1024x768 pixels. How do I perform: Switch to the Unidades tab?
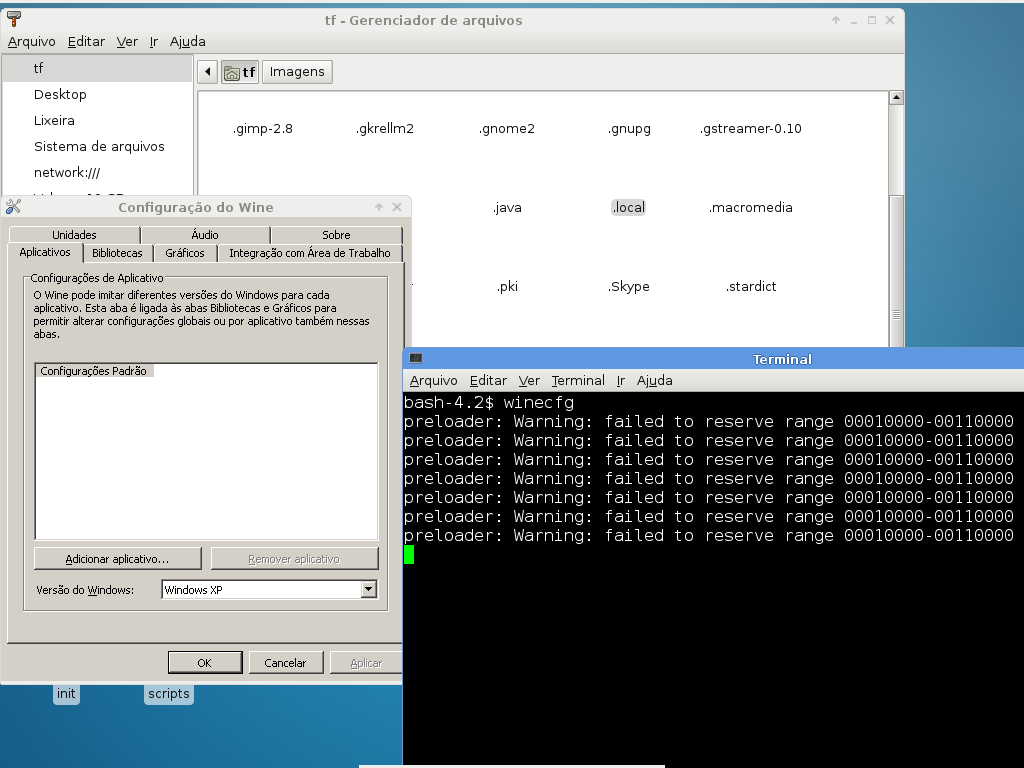(74, 235)
